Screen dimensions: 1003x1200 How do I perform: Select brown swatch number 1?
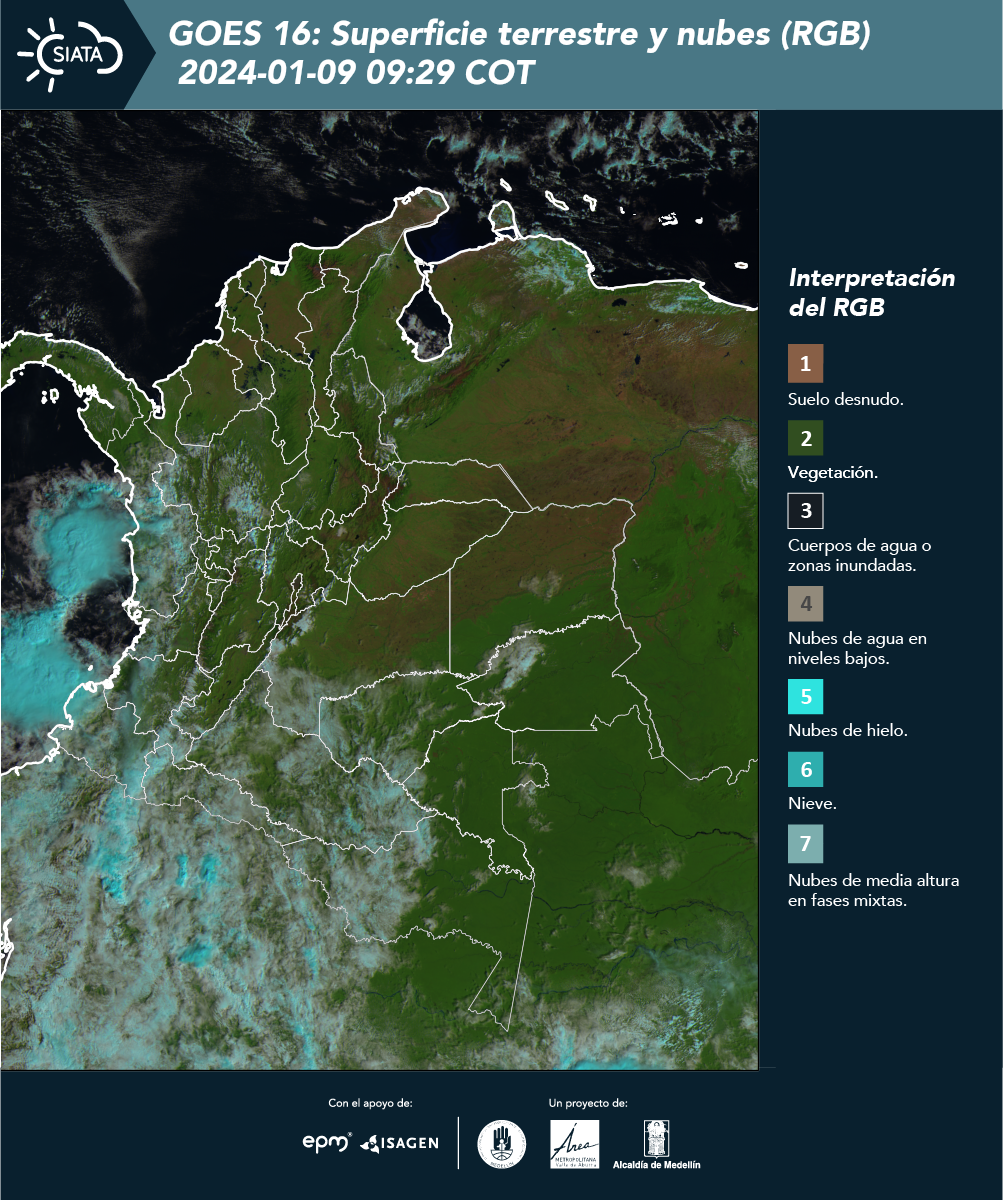pyautogui.click(x=805, y=364)
